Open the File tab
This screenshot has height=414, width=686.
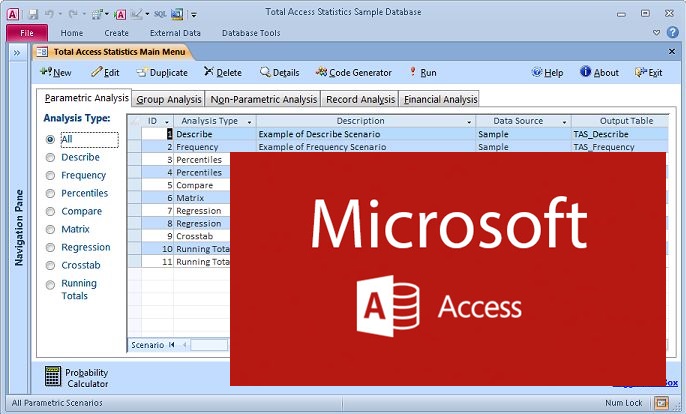(27, 33)
